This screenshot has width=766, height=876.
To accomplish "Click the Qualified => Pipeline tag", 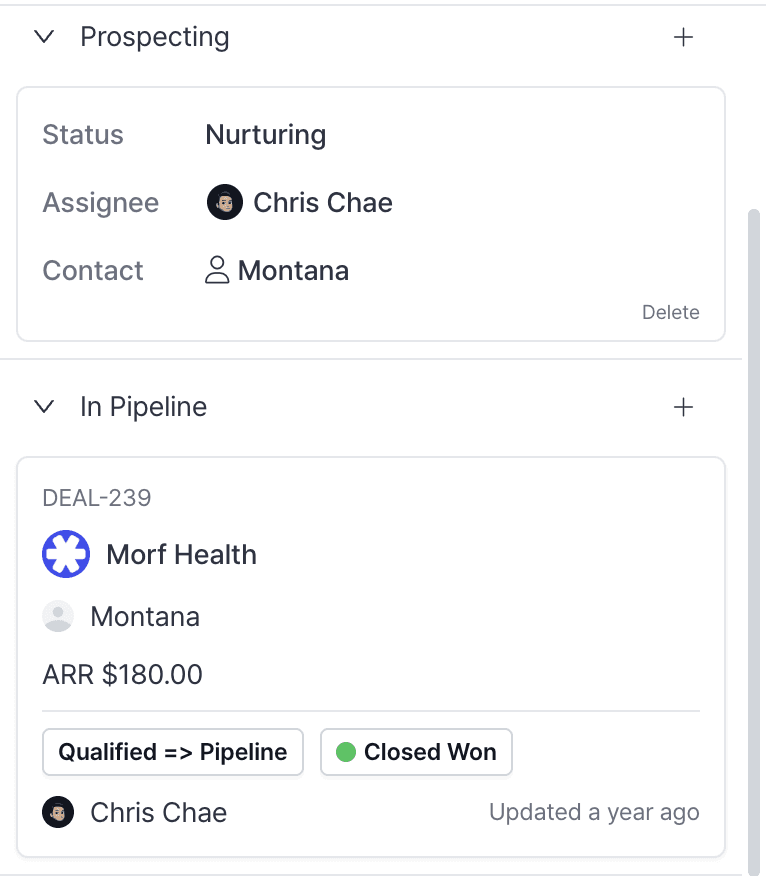I will coord(172,752).
